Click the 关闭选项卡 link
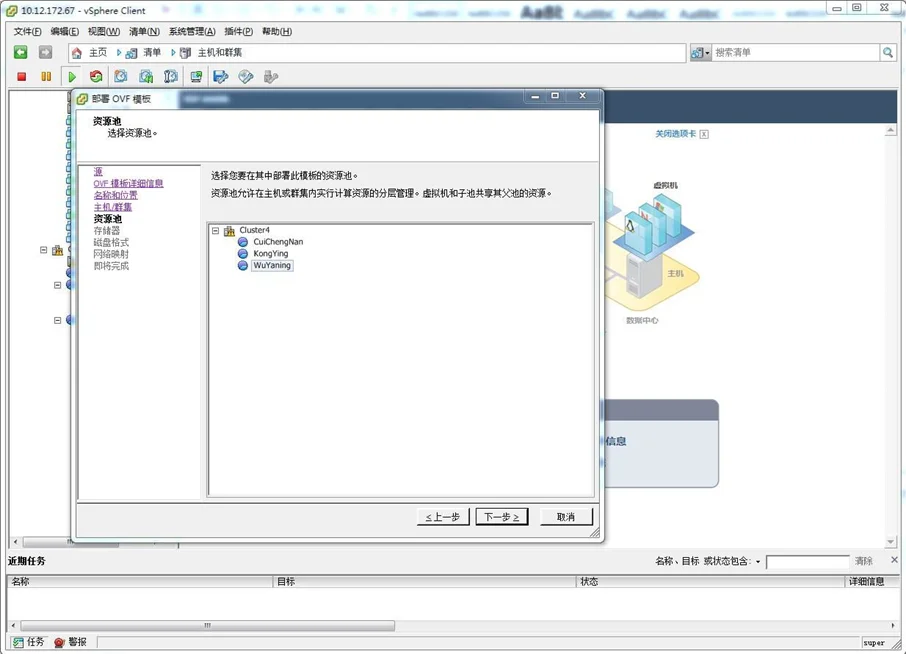This screenshot has width=906, height=654. coord(675,134)
